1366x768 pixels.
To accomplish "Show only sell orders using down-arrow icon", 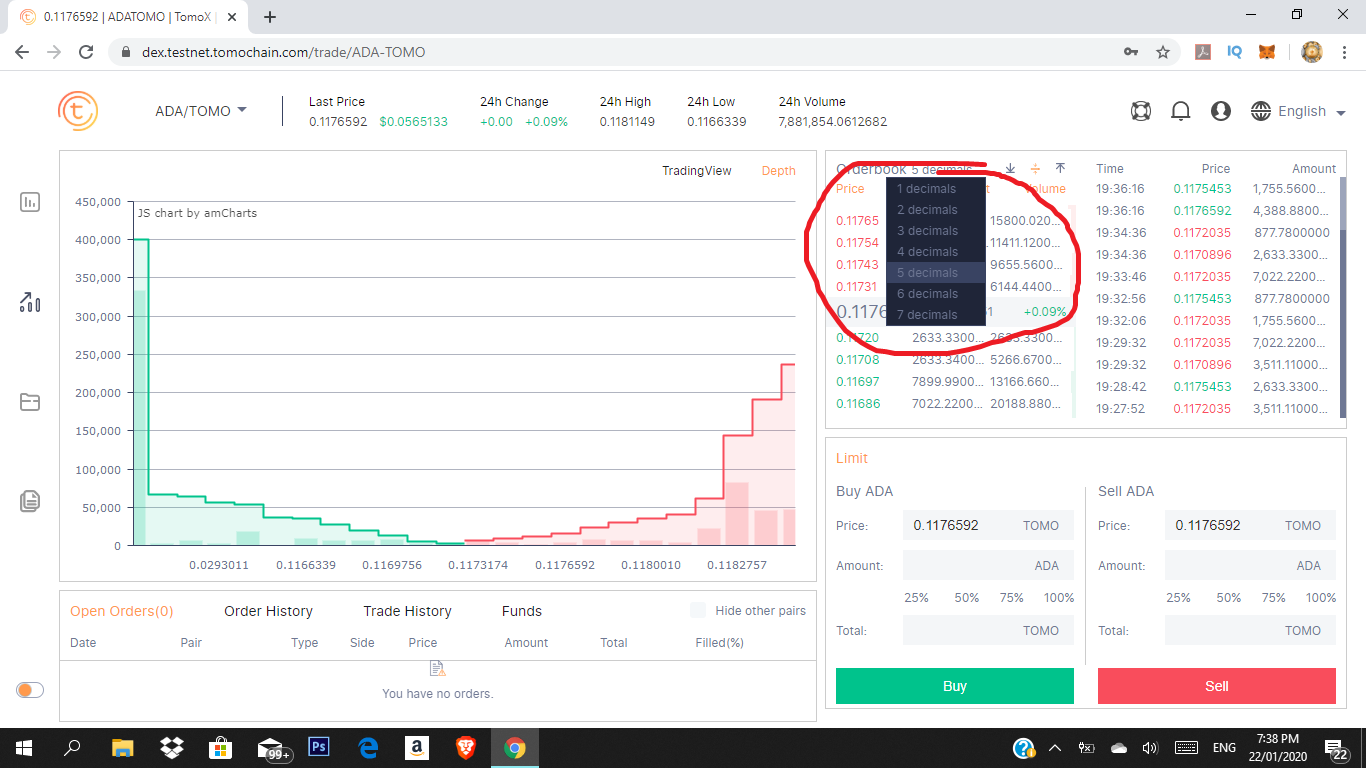I will click(1010, 169).
